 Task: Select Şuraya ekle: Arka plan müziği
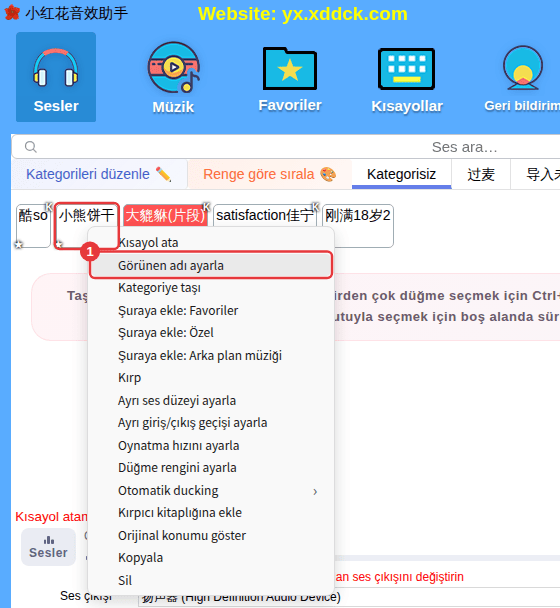[x=211, y=355]
